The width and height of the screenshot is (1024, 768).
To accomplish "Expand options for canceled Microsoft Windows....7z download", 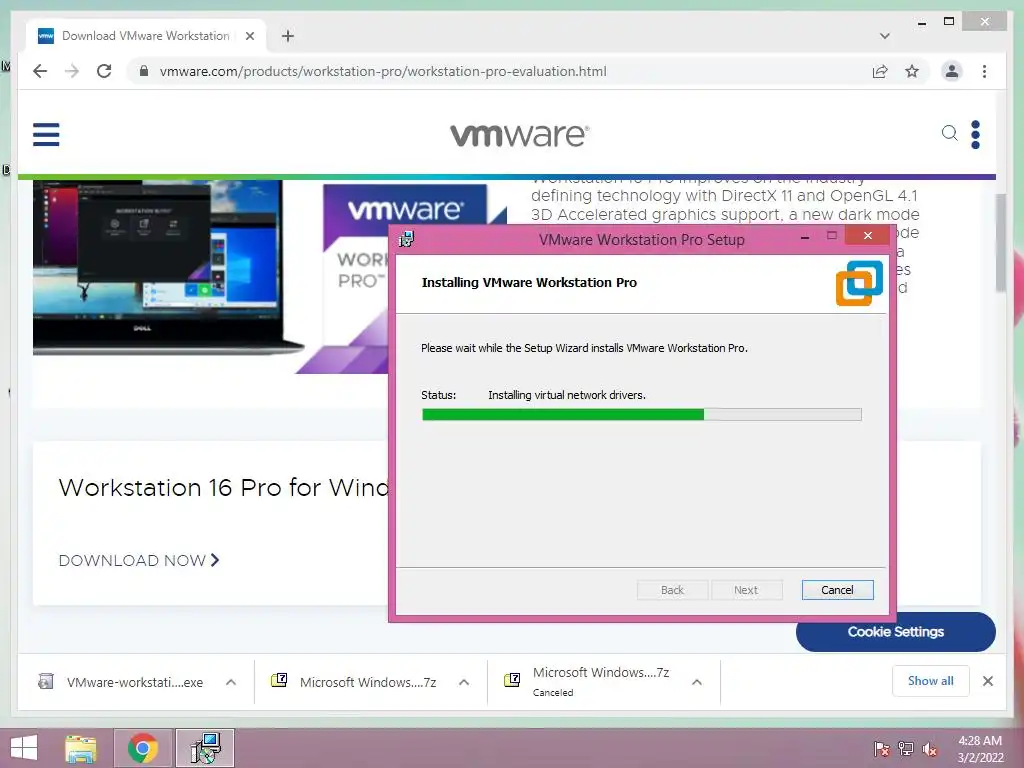I will pos(697,682).
